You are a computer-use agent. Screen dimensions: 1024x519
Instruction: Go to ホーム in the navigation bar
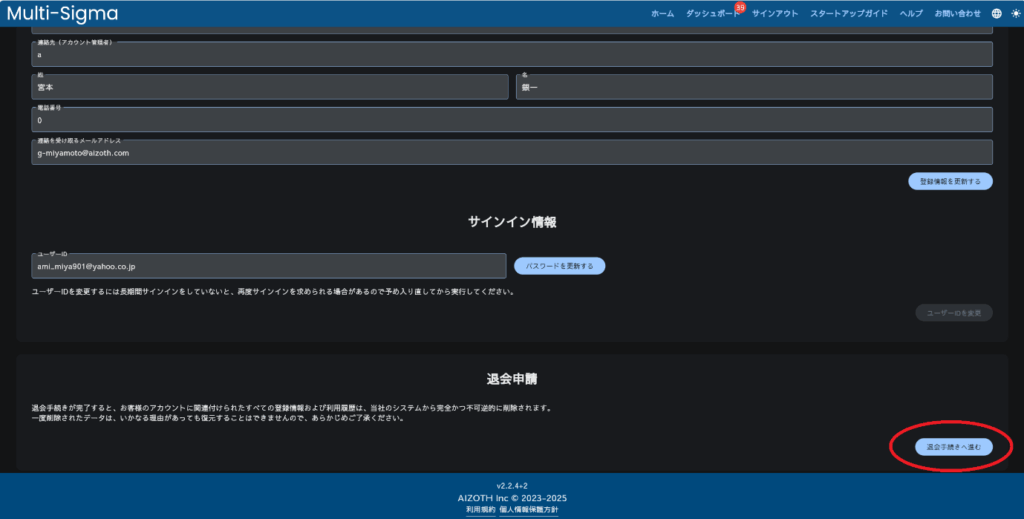(x=662, y=14)
